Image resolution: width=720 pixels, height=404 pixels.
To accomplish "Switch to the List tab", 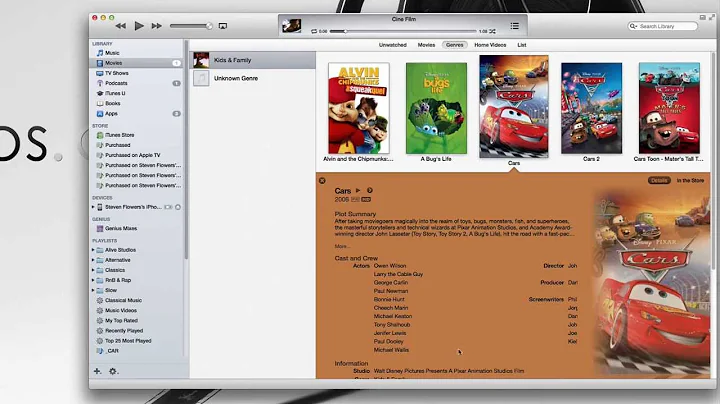I will 522,45.
